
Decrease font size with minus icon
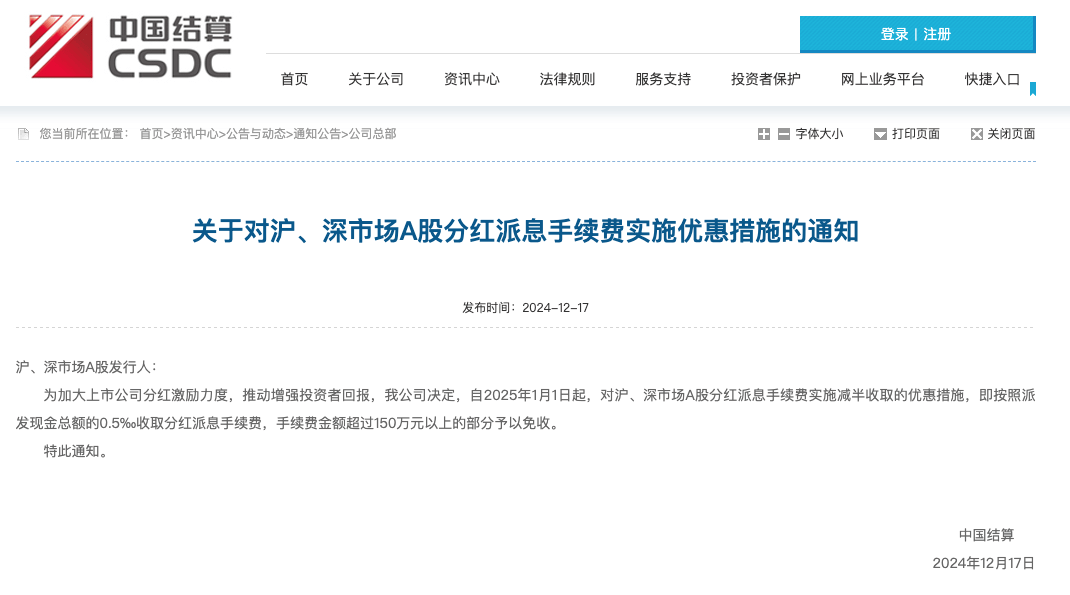(x=783, y=134)
